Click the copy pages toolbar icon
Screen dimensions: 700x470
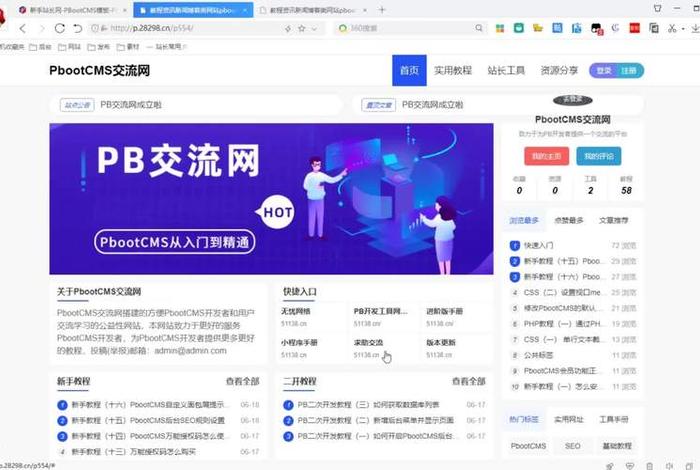(654, 28)
